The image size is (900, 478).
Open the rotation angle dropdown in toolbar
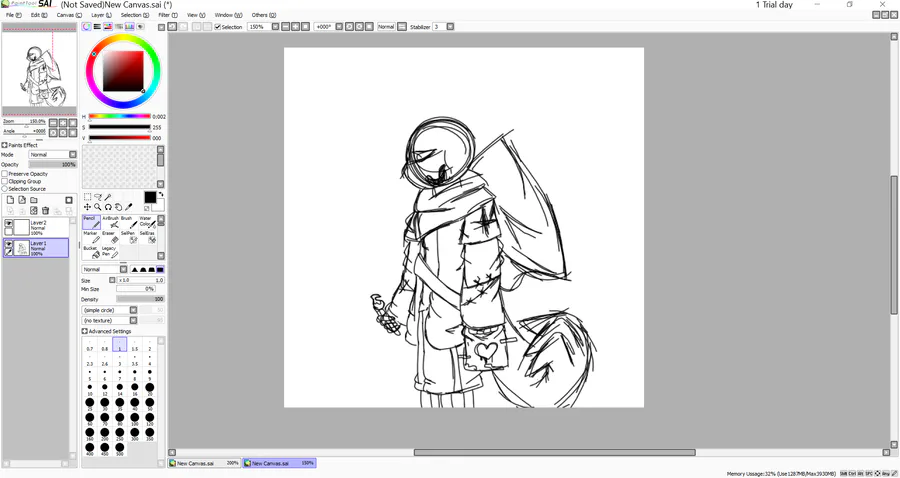339,26
